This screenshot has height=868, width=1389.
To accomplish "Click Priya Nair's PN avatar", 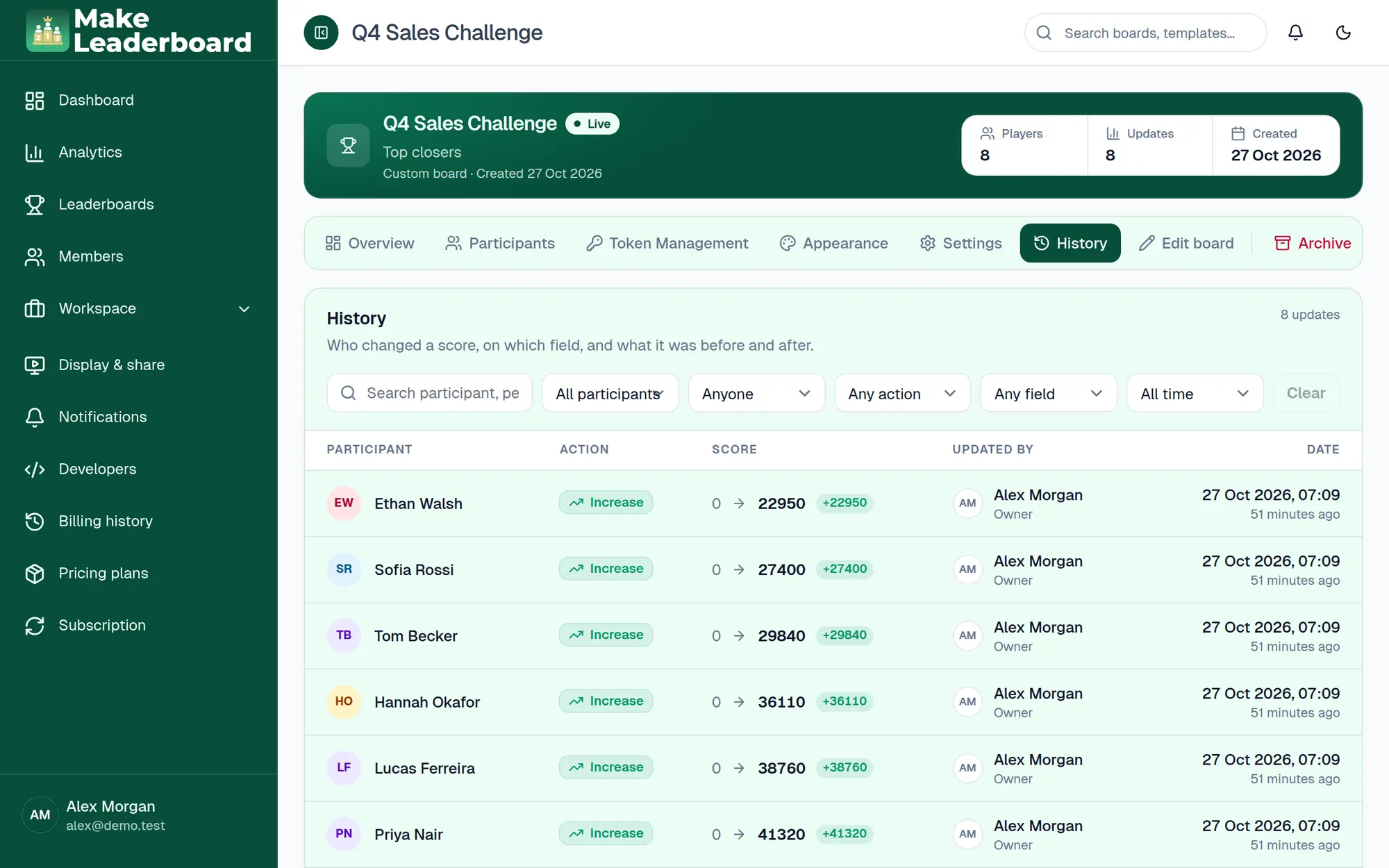I will pyautogui.click(x=344, y=834).
